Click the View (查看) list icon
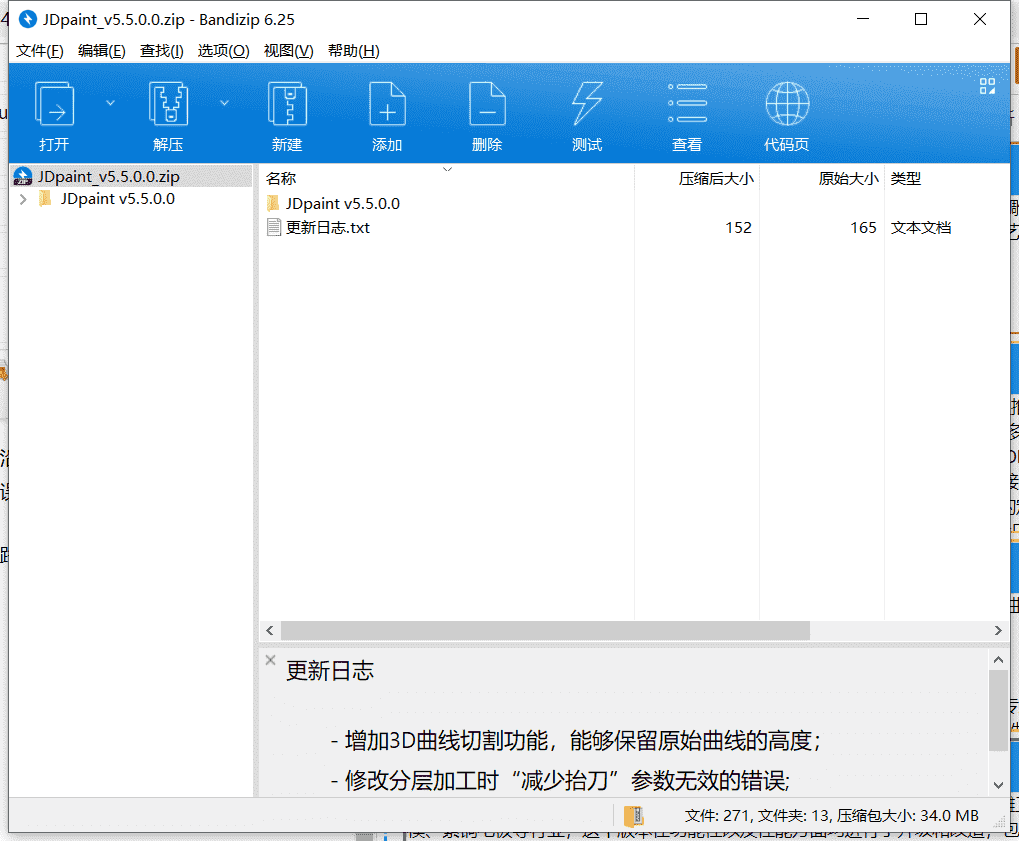Viewport: 1019px width, 841px height. pyautogui.click(x=688, y=103)
